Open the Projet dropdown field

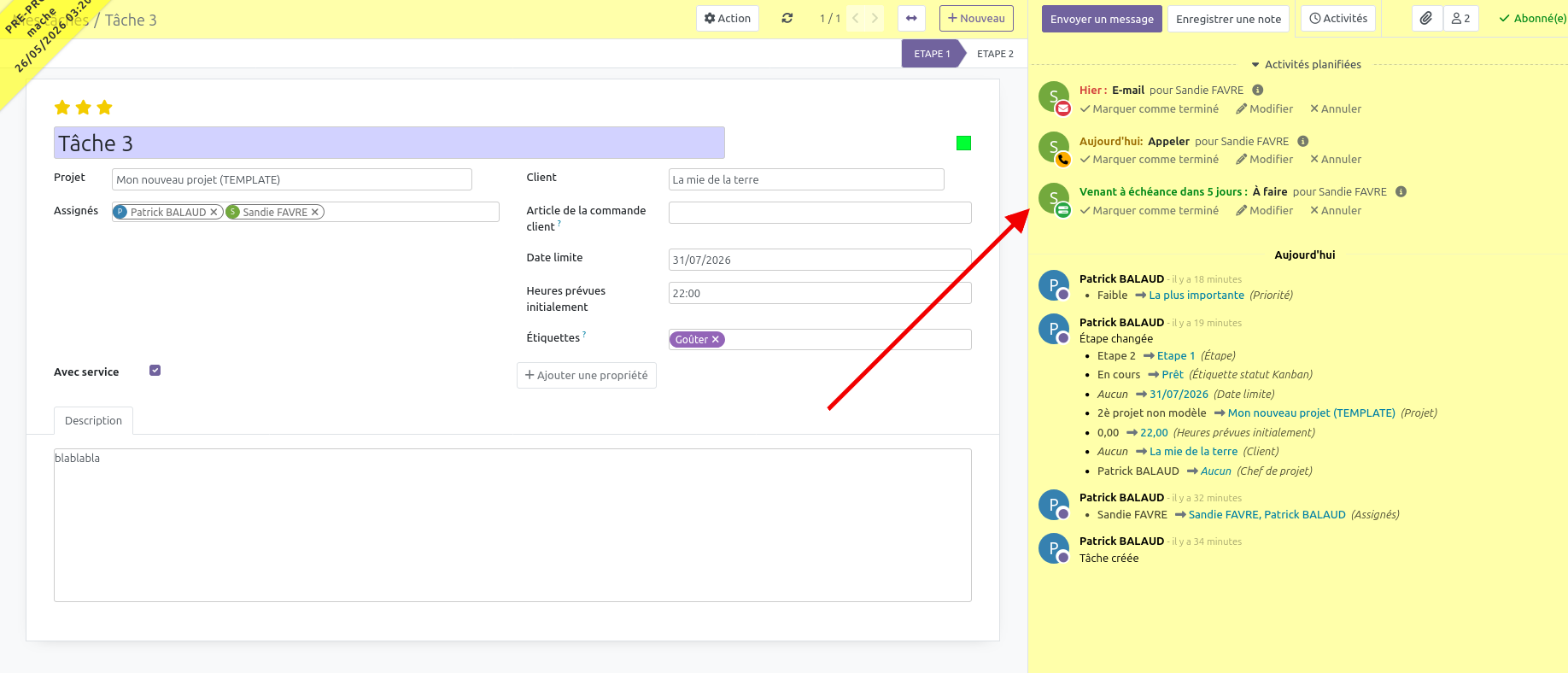tap(292, 179)
